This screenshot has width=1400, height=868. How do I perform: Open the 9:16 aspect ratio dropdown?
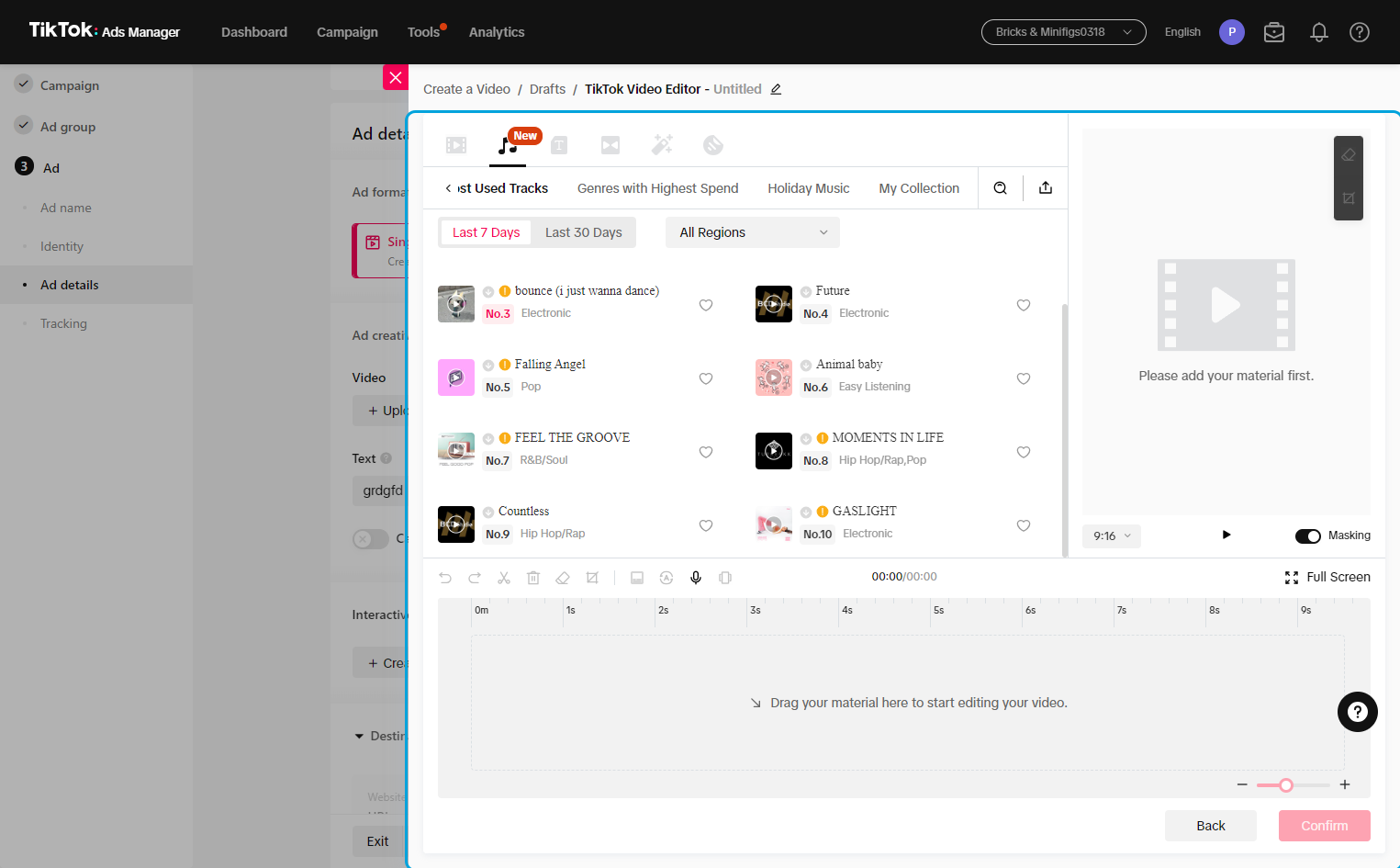[1112, 536]
